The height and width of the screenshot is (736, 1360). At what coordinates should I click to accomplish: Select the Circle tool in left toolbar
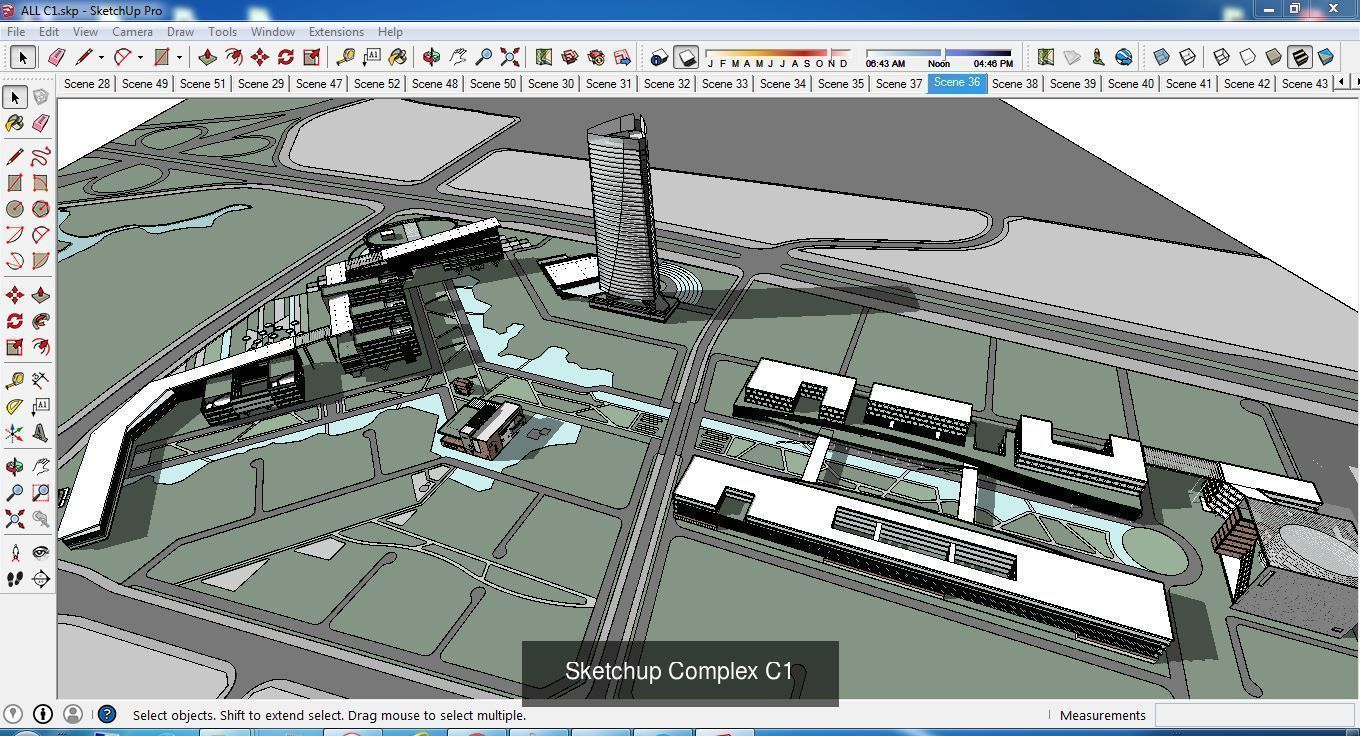pos(15,209)
